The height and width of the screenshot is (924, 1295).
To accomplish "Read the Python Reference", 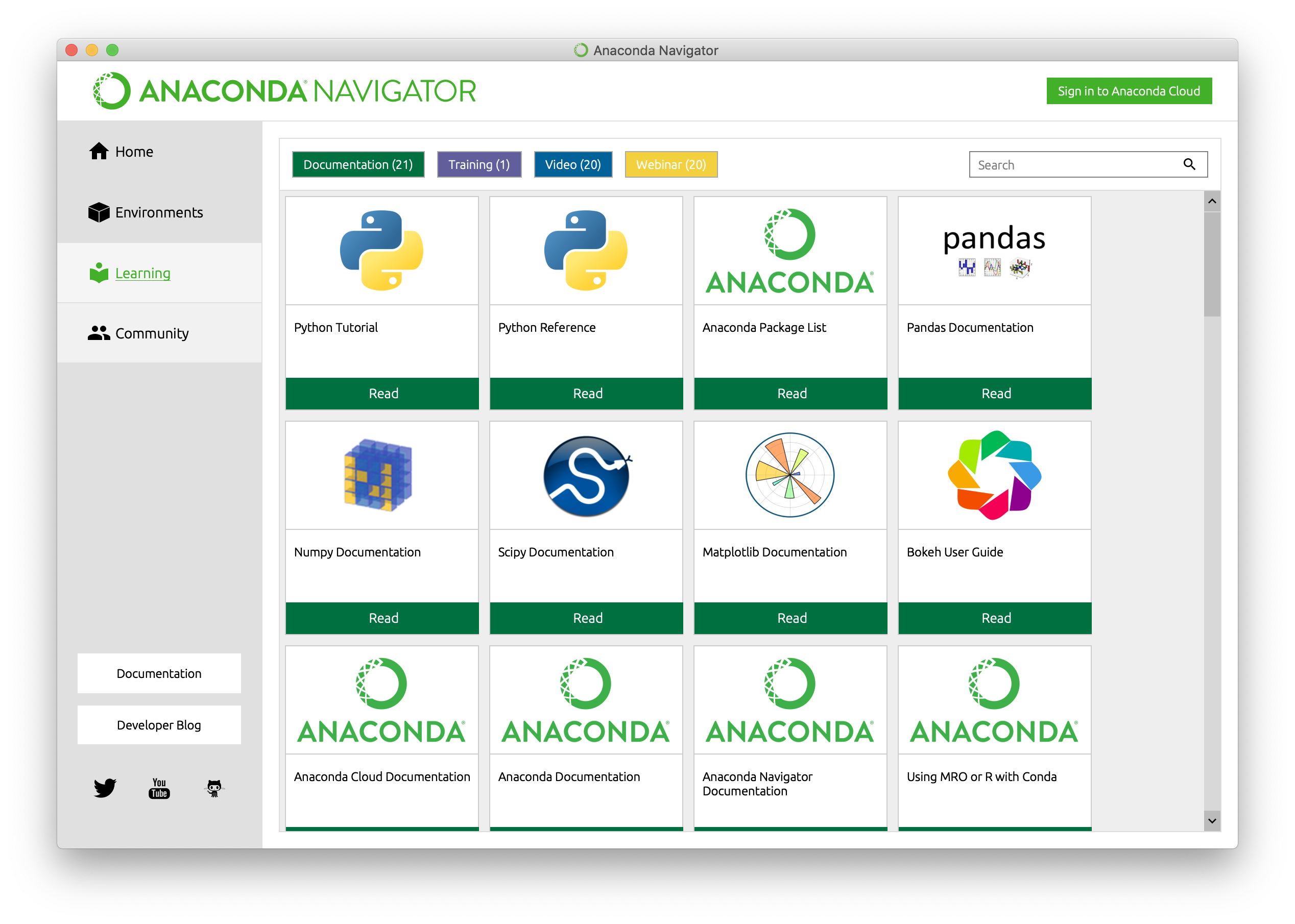I will point(587,393).
